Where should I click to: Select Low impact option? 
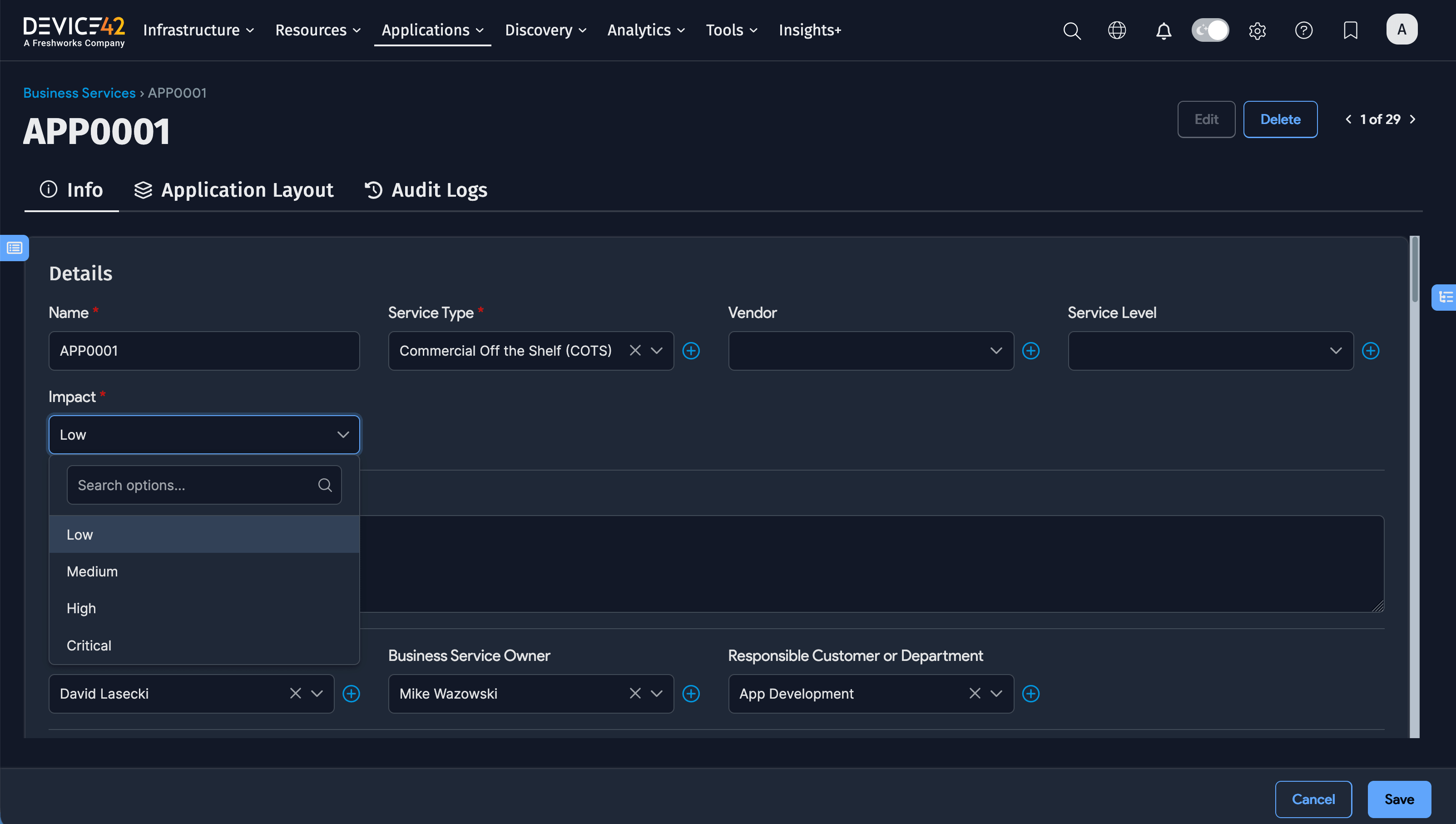point(203,535)
